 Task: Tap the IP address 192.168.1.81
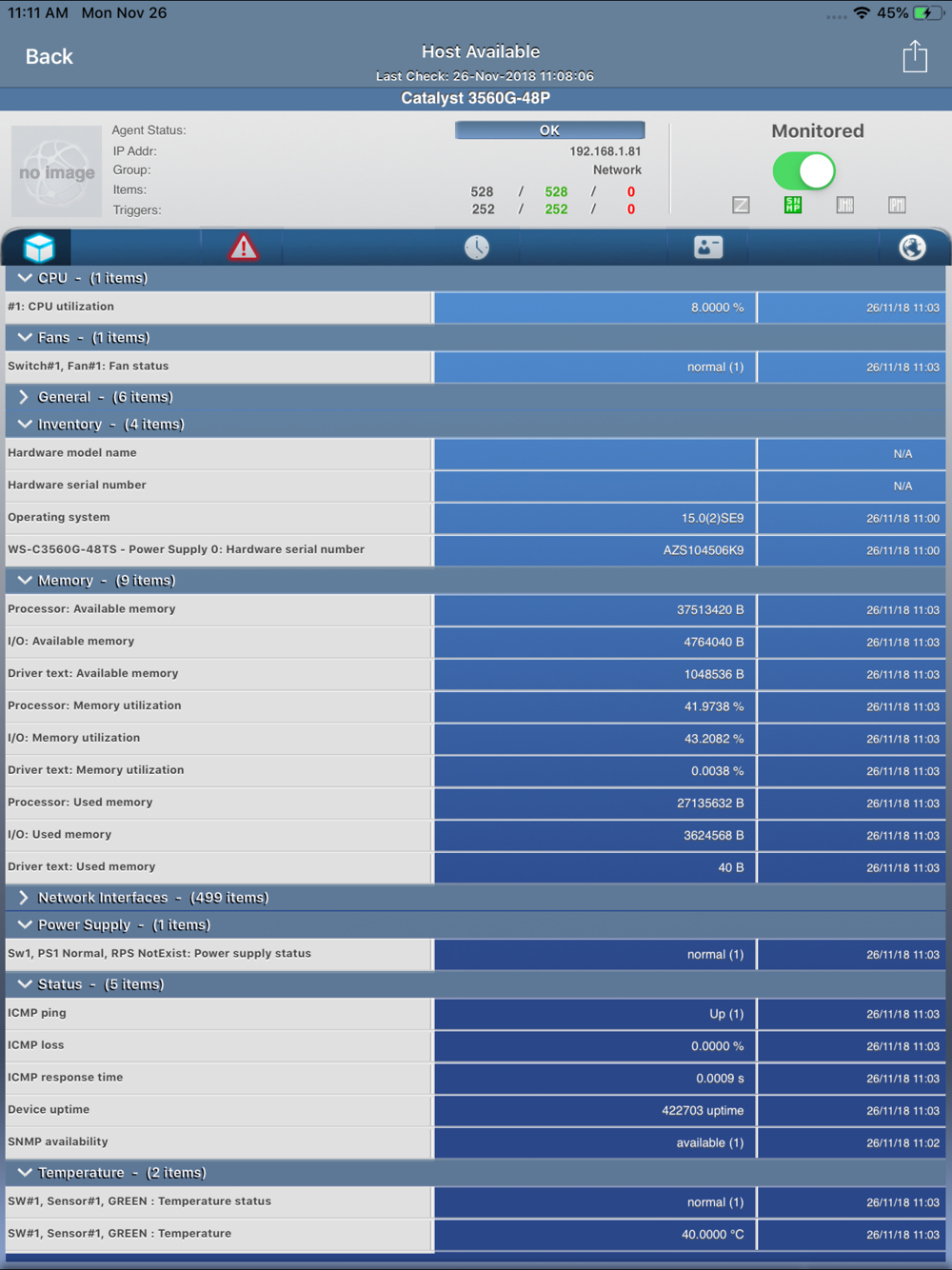pyautogui.click(x=605, y=151)
